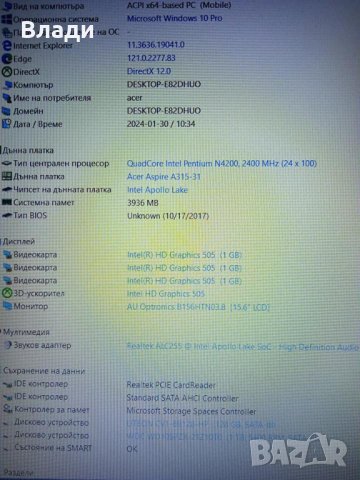The width and height of the screenshot is (360, 480).
Task: Click the Състояние на SMART icon
Action: (x=7, y=448)
